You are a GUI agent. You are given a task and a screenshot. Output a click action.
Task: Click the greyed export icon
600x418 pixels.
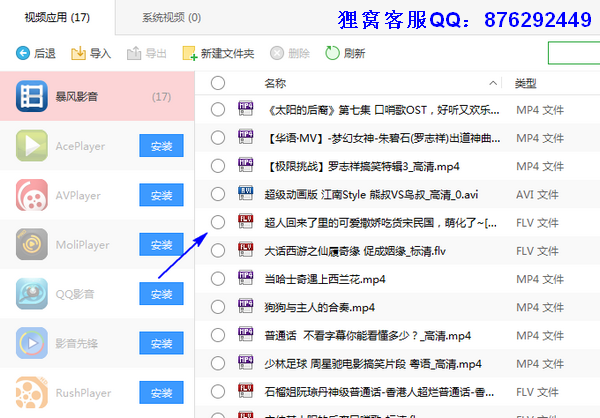point(134,53)
